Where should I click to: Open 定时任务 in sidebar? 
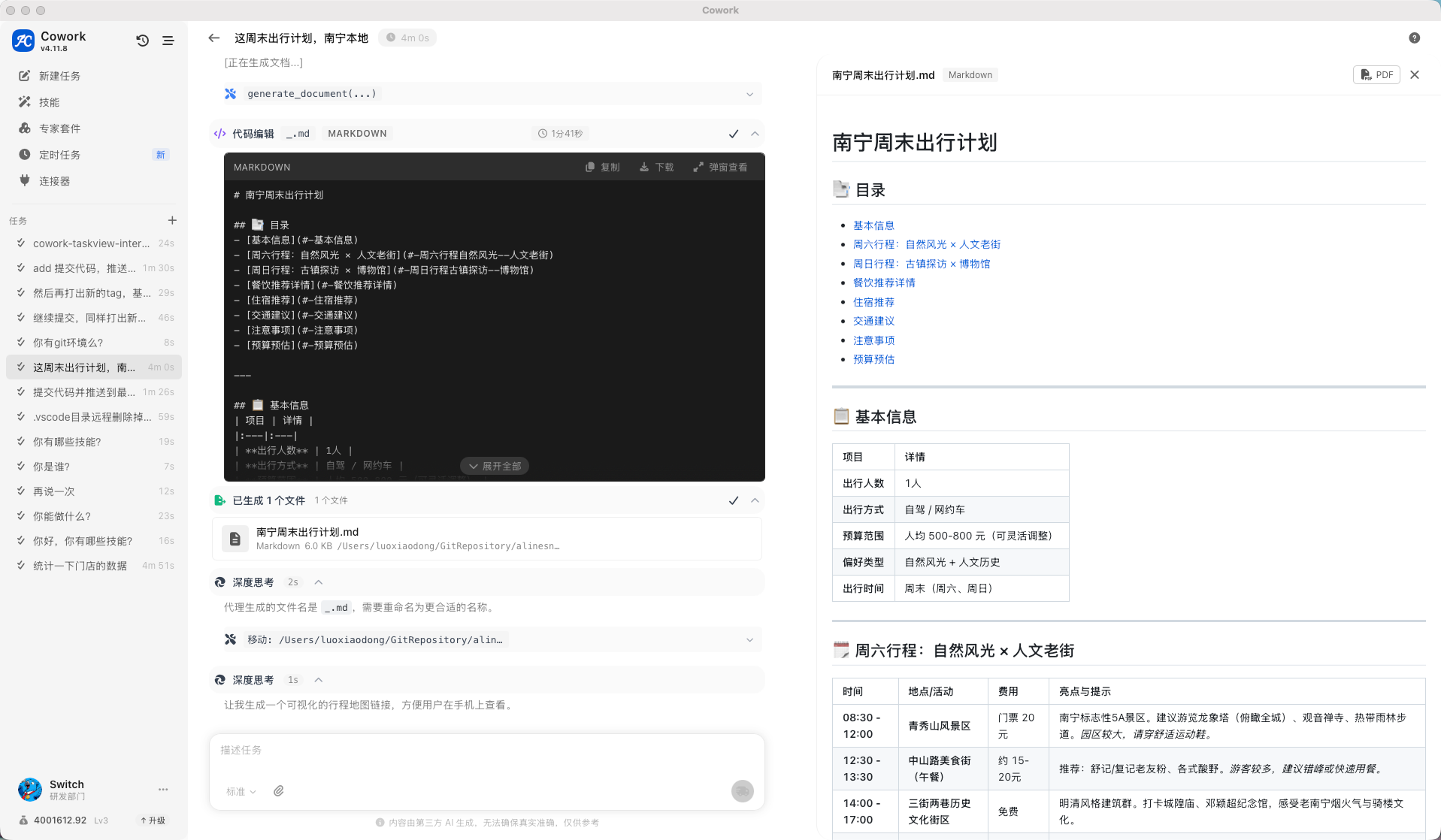pyautogui.click(x=94, y=155)
